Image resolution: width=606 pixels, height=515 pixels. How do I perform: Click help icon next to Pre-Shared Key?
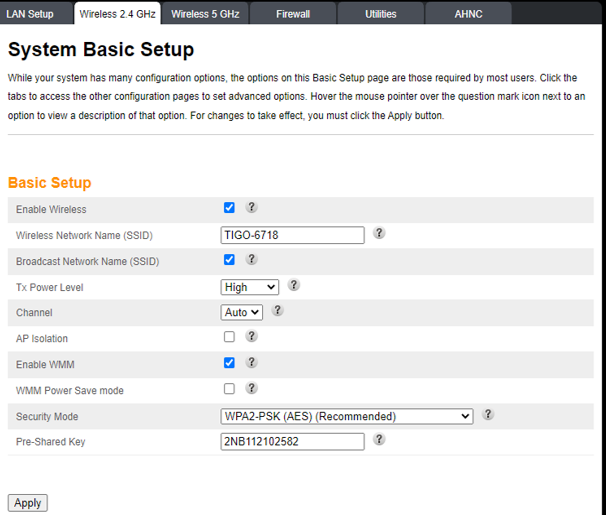pyautogui.click(x=379, y=439)
